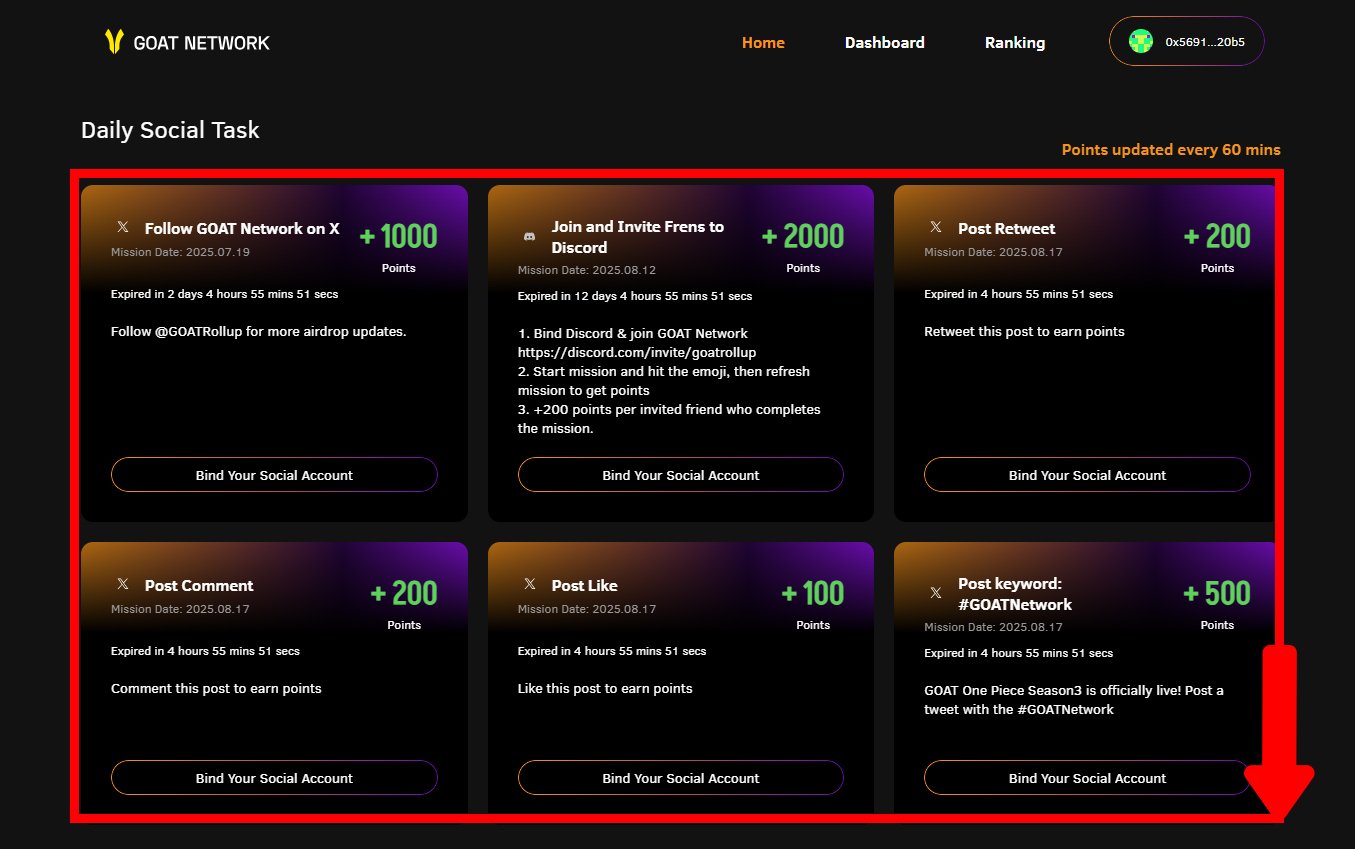
Task: Open the Home navigation tab
Action: pyautogui.click(x=763, y=43)
